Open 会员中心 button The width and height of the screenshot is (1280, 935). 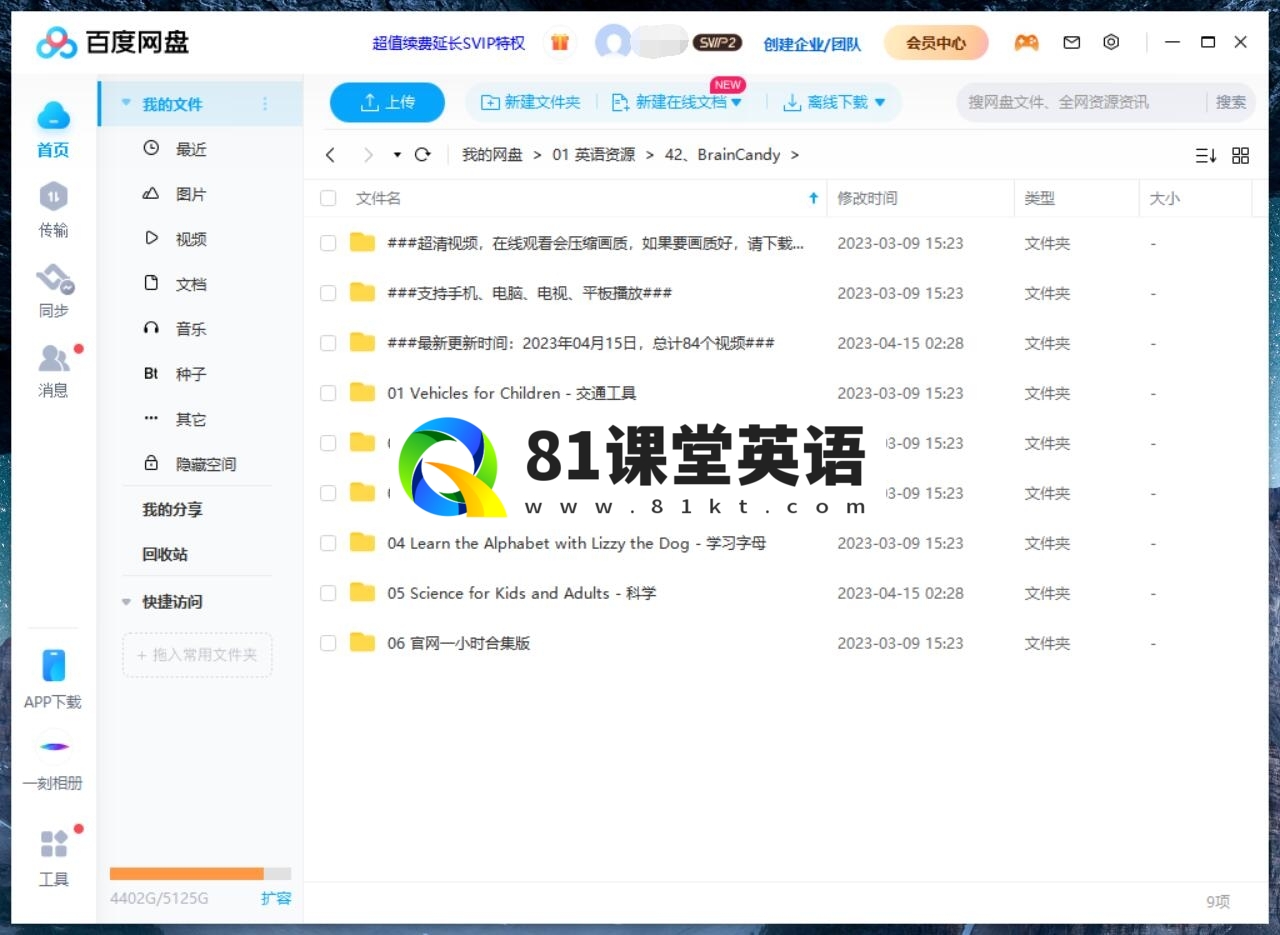tap(936, 43)
